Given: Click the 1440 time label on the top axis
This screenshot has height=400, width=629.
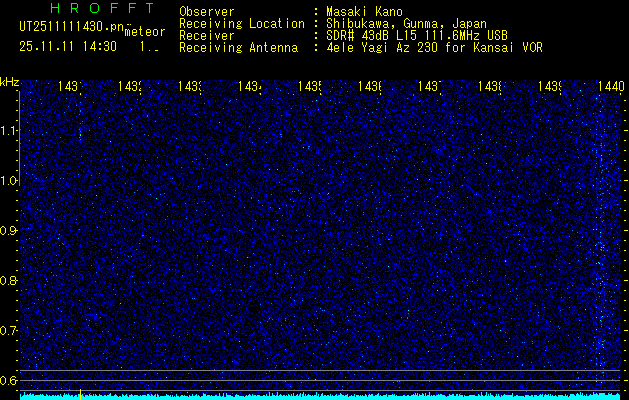Looking at the screenshot, I should 611,86.
